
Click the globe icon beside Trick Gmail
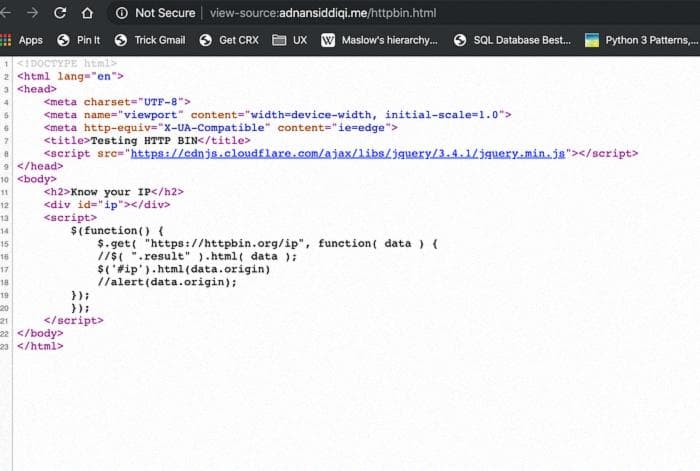(x=121, y=40)
